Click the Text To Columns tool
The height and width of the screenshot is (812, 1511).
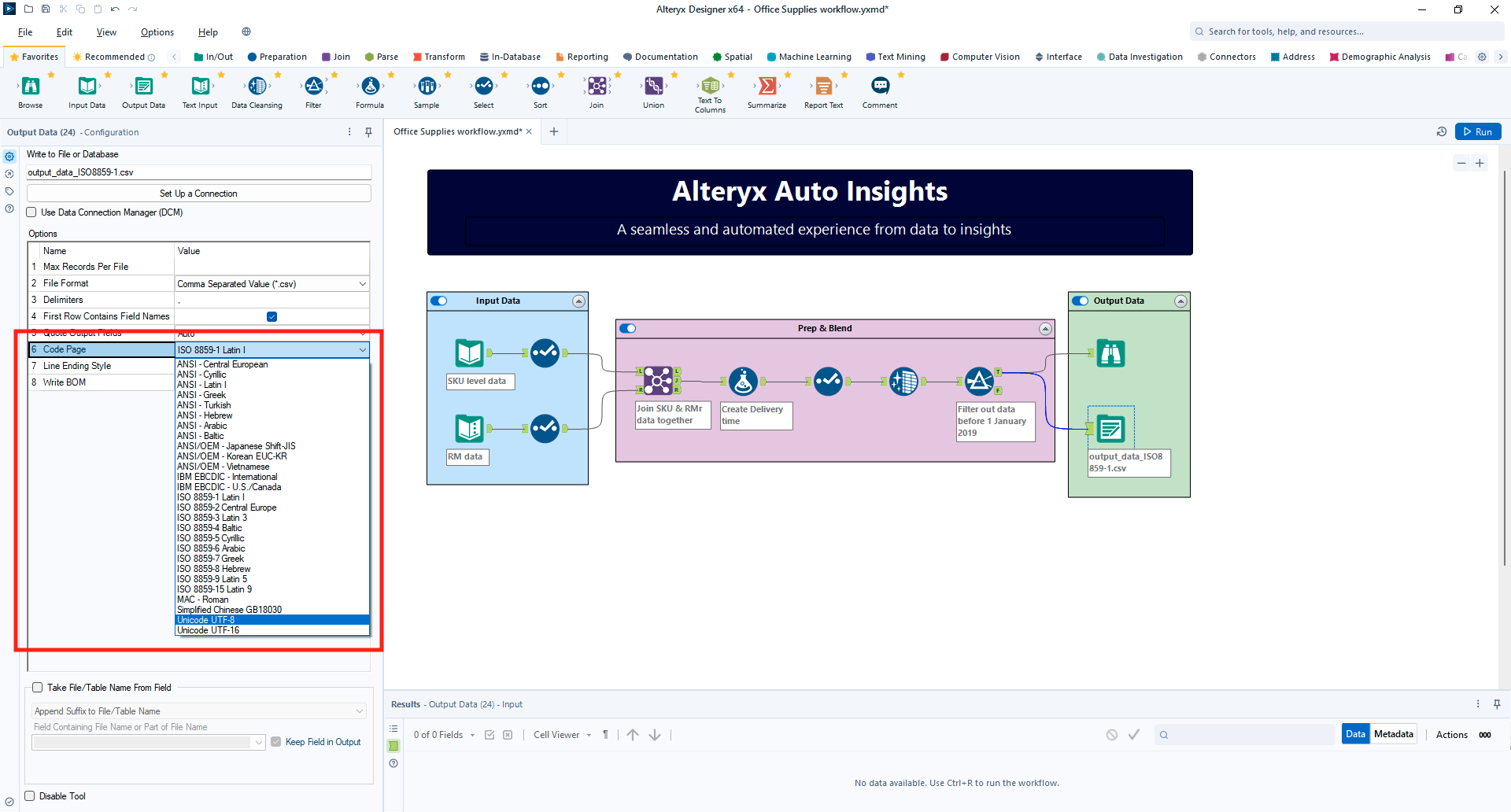pos(710,87)
